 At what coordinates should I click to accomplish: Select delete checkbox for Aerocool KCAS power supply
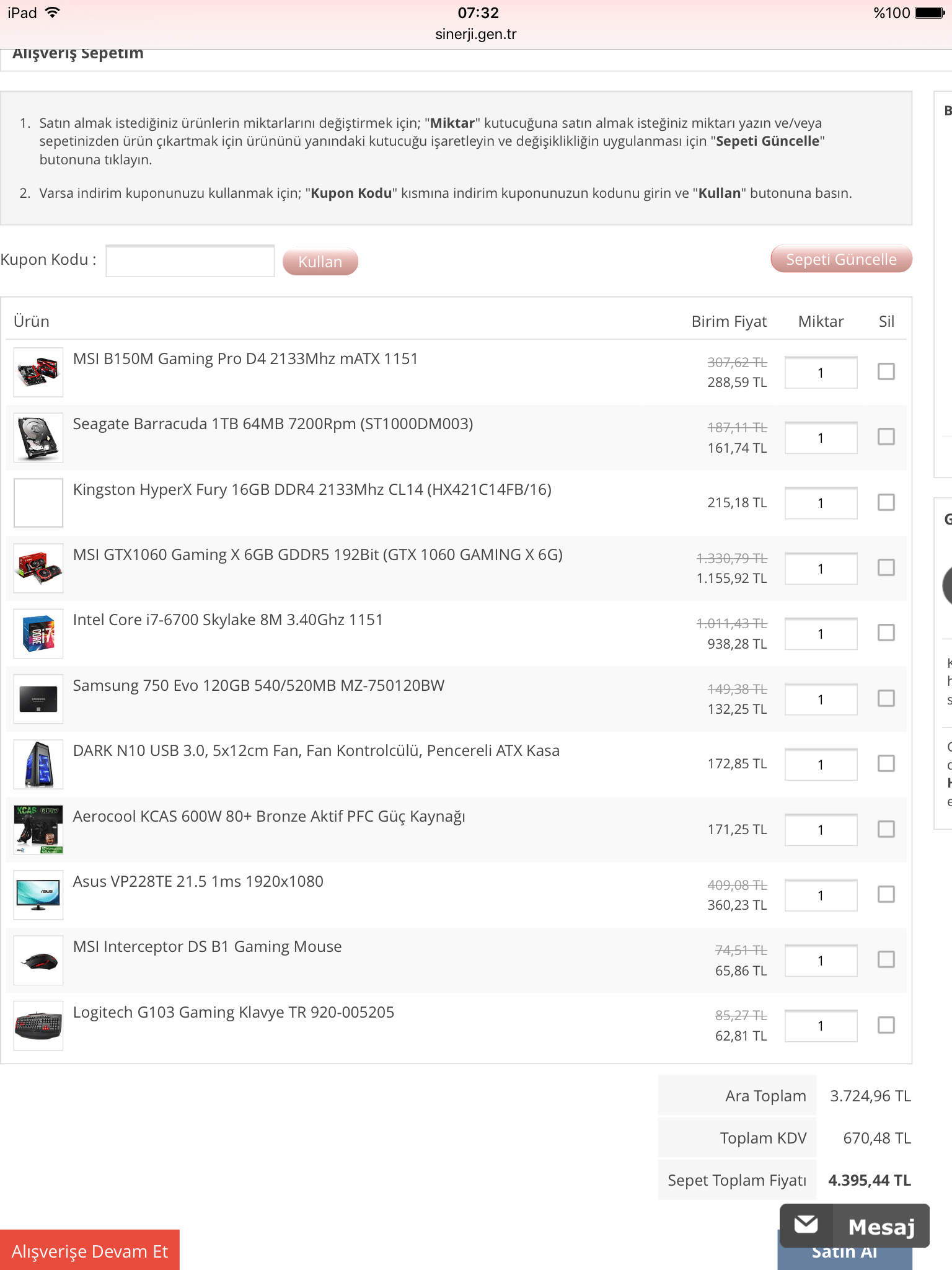point(886,829)
